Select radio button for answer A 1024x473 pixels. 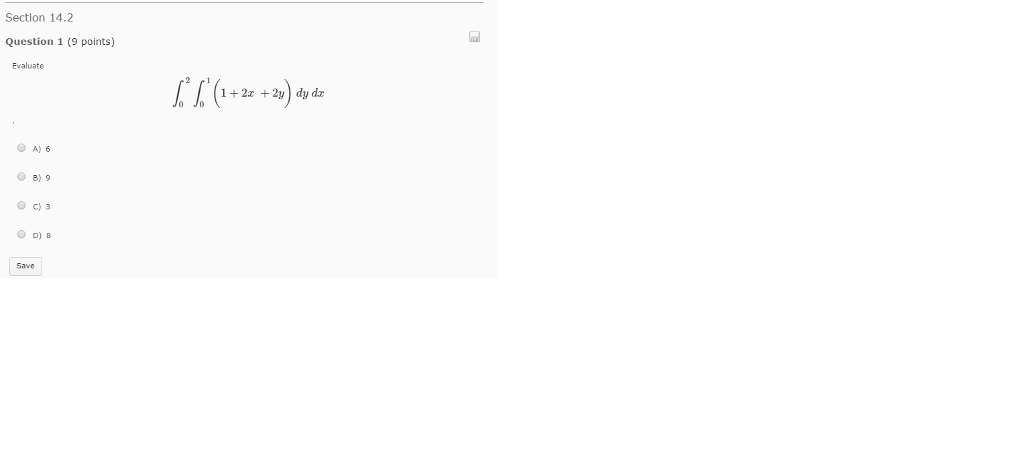[x=22, y=148]
